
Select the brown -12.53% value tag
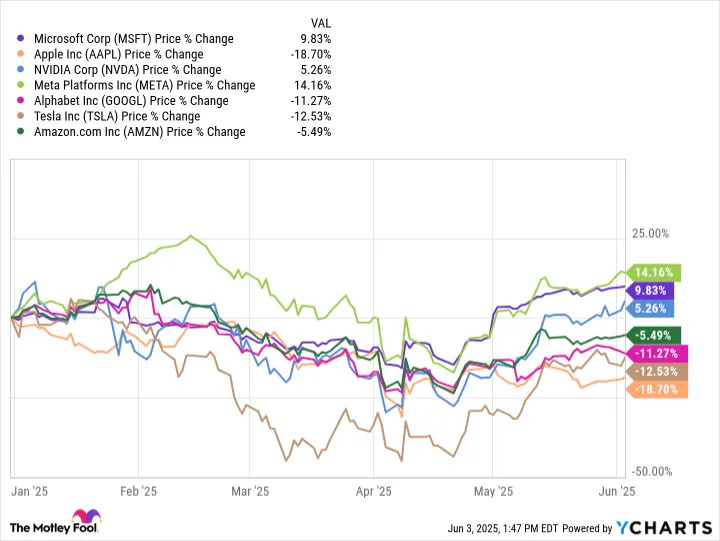[x=657, y=372]
